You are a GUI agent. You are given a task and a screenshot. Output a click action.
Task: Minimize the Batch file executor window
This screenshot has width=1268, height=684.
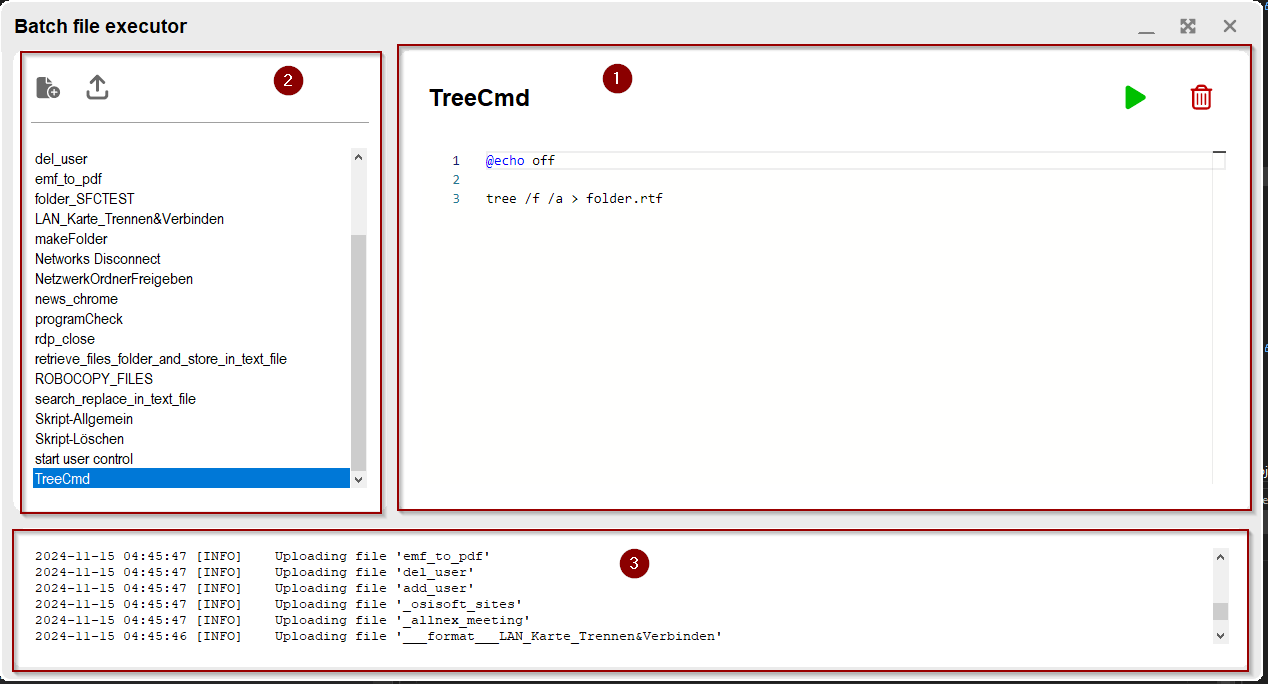1146,27
